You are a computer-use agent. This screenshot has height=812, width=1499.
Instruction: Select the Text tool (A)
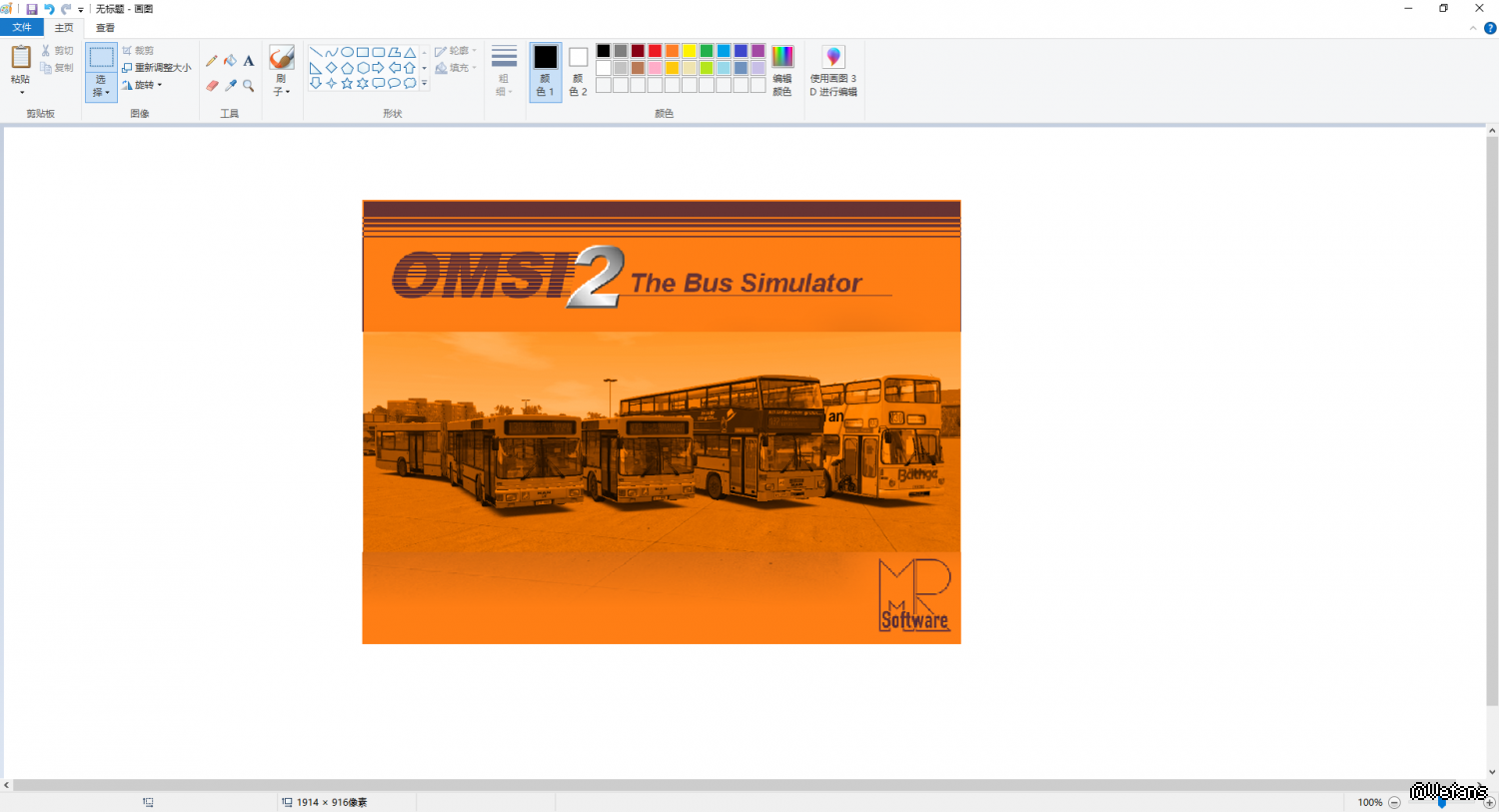coord(249,61)
